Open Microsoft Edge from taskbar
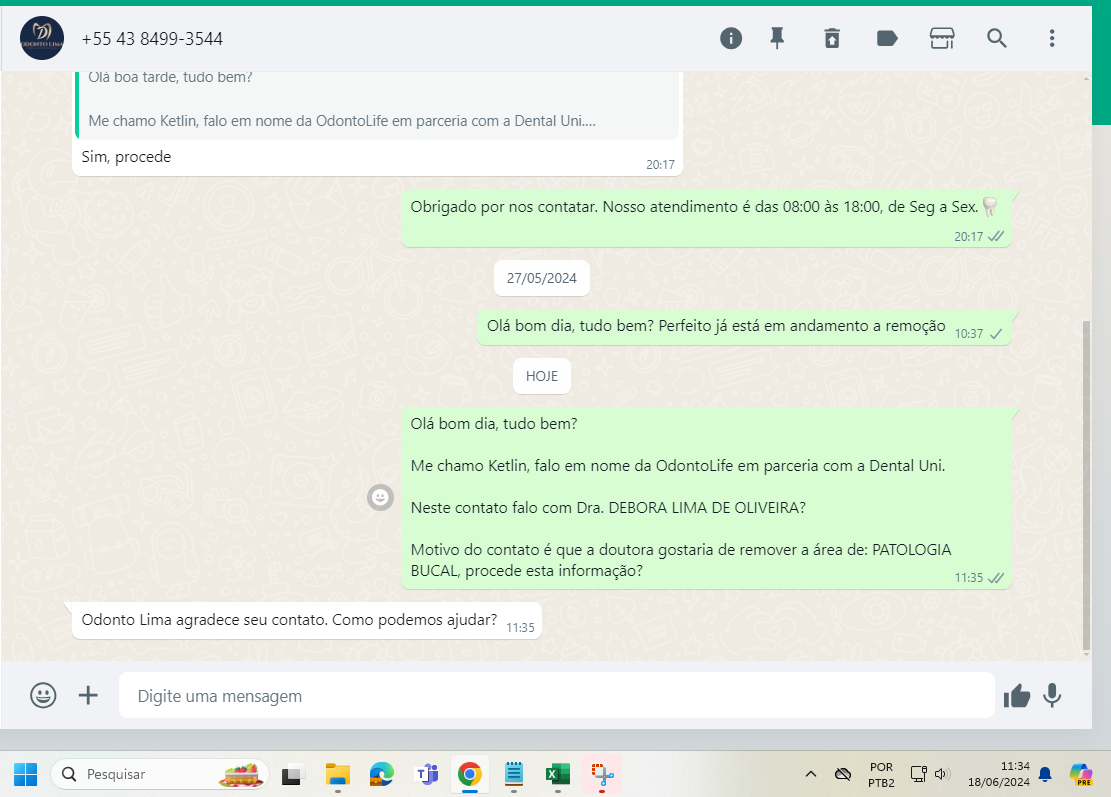1111x797 pixels. 382,775
